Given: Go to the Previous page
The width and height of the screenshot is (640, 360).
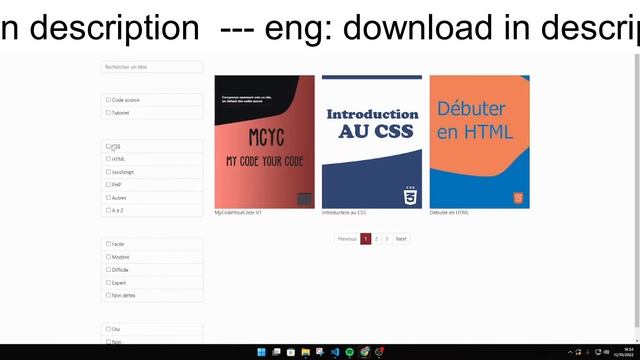Looking at the screenshot, I should click(347, 239).
